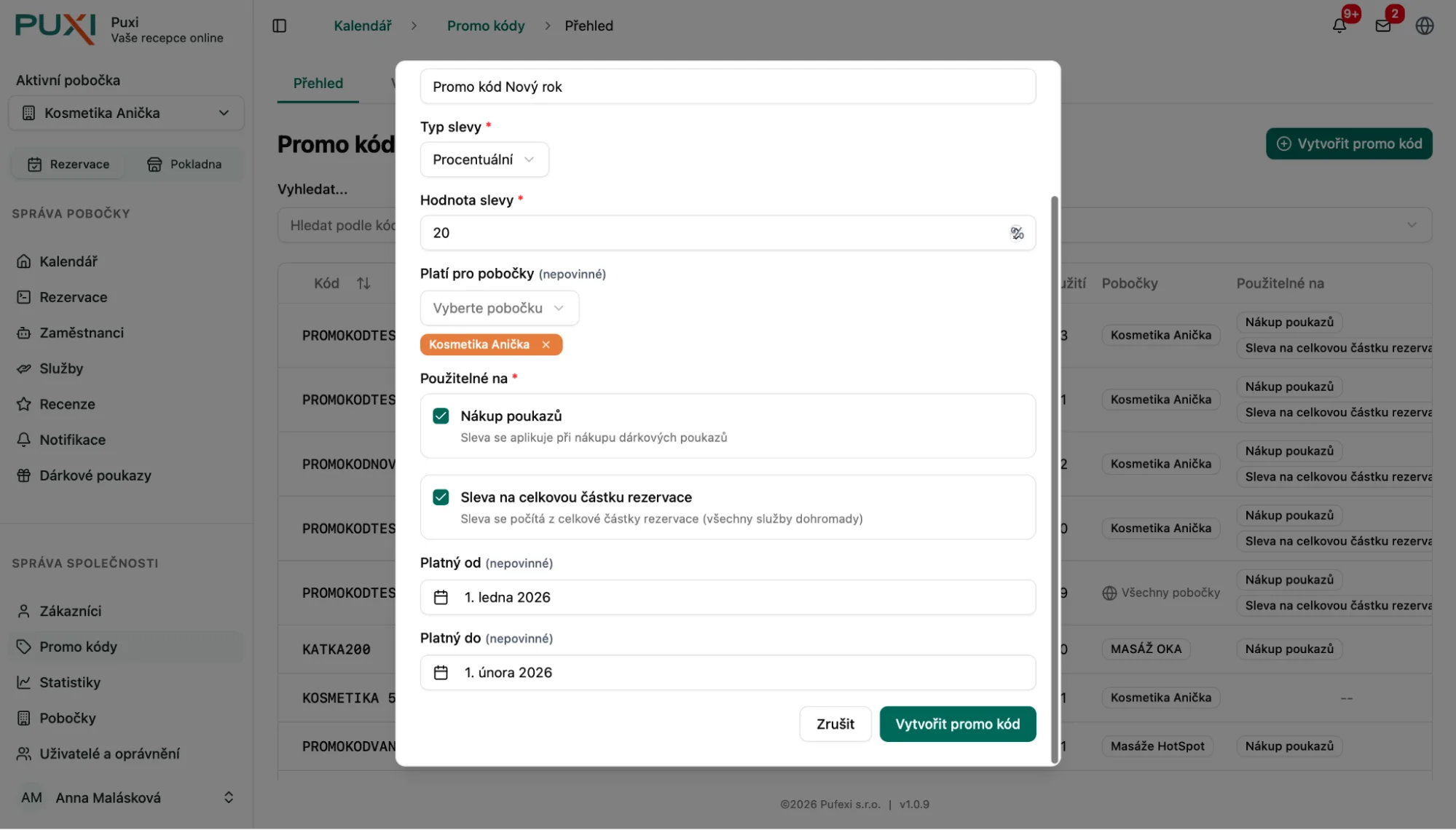Click calendar icon in Platný od field
This screenshot has height=830, width=1456.
point(441,598)
